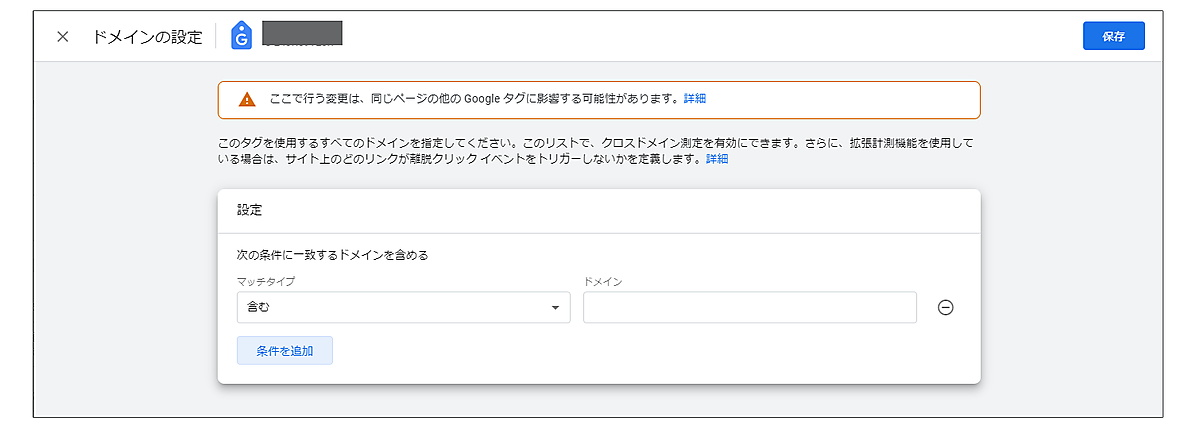The image size is (1200, 429).
Task: Click the マッチタイプ field label
Action: click(266, 282)
